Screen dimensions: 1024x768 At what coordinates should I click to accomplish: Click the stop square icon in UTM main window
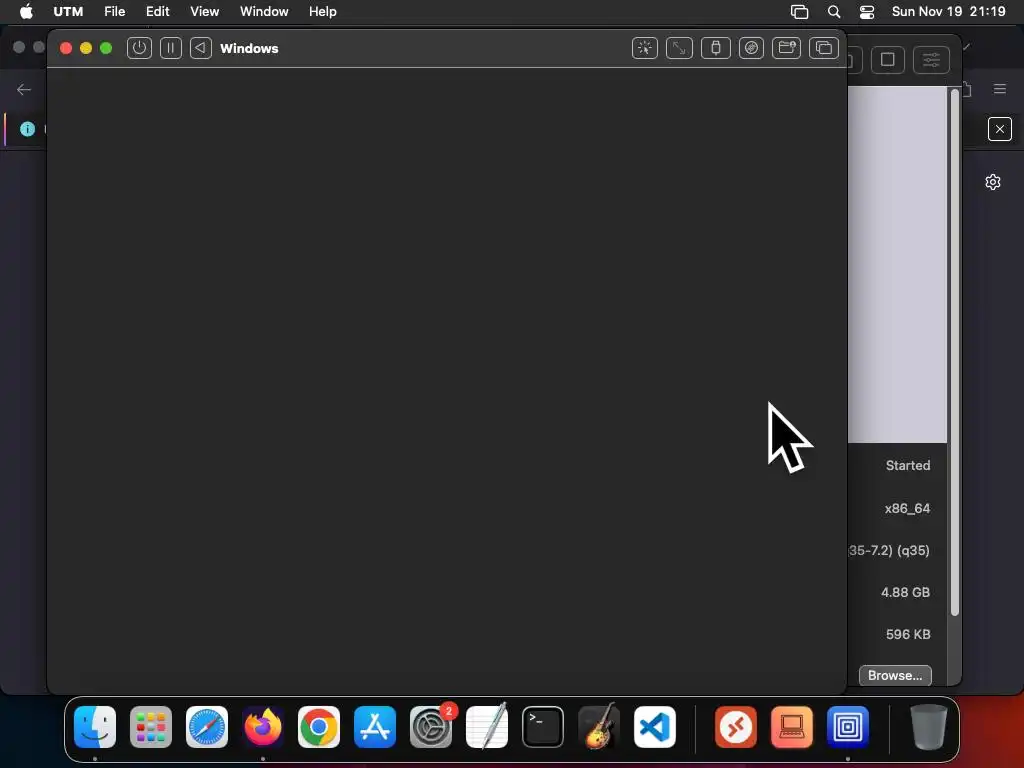(x=888, y=59)
